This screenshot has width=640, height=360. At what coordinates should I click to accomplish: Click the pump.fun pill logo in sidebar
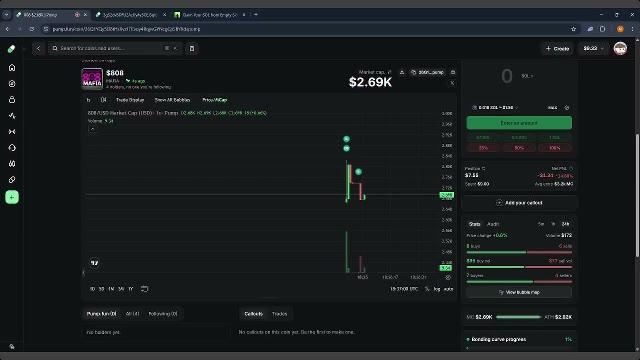[x=11, y=49]
